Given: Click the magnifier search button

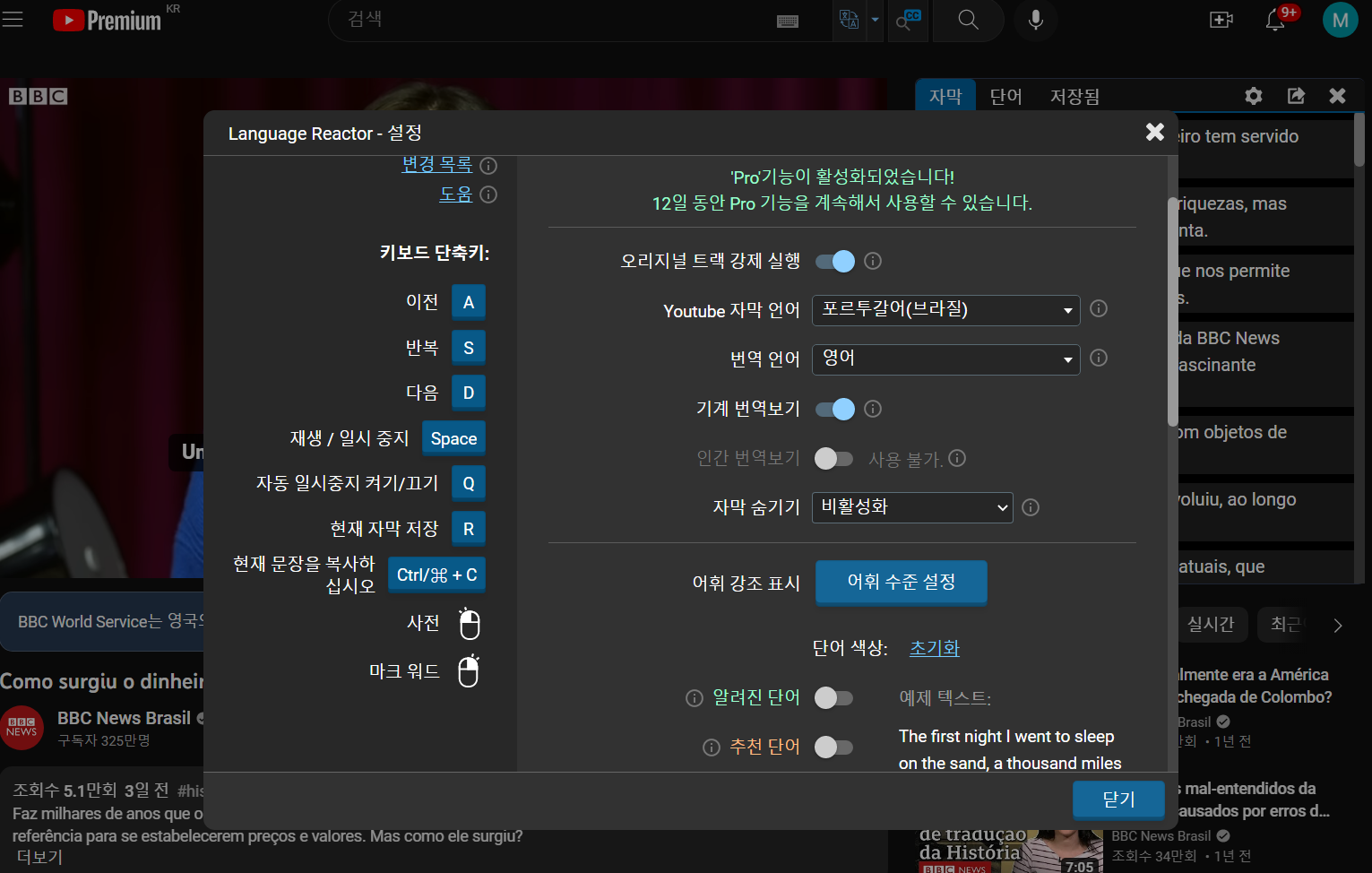Looking at the screenshot, I should tap(968, 19).
